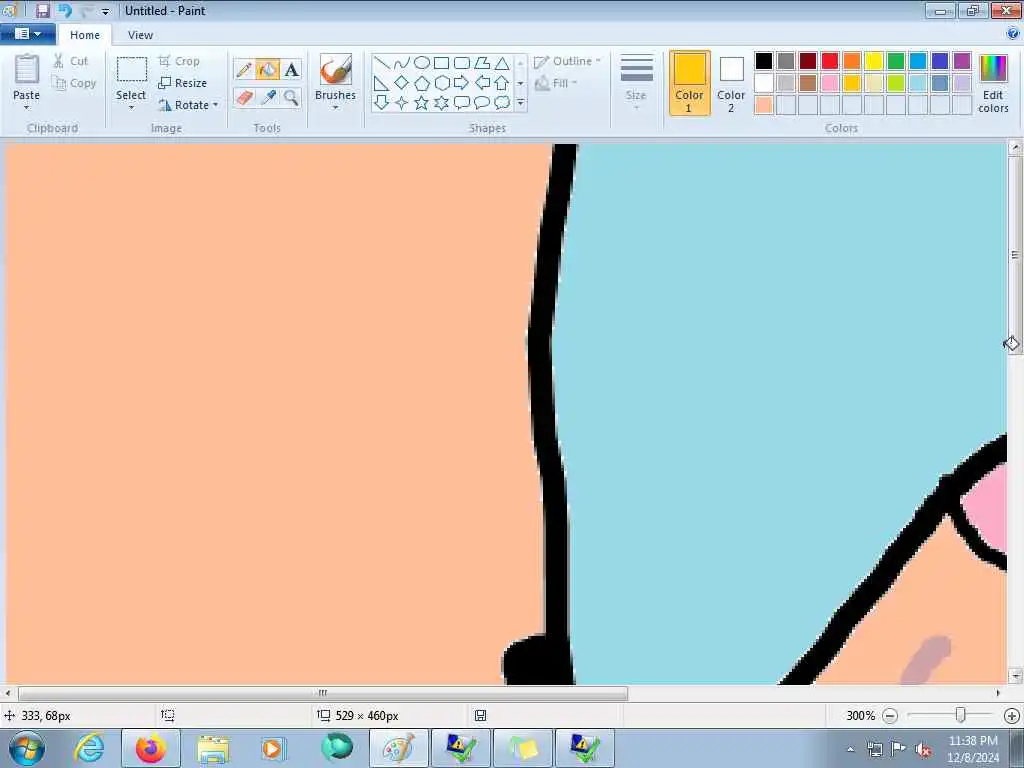Click the Save icon in title bar

pos(42,10)
